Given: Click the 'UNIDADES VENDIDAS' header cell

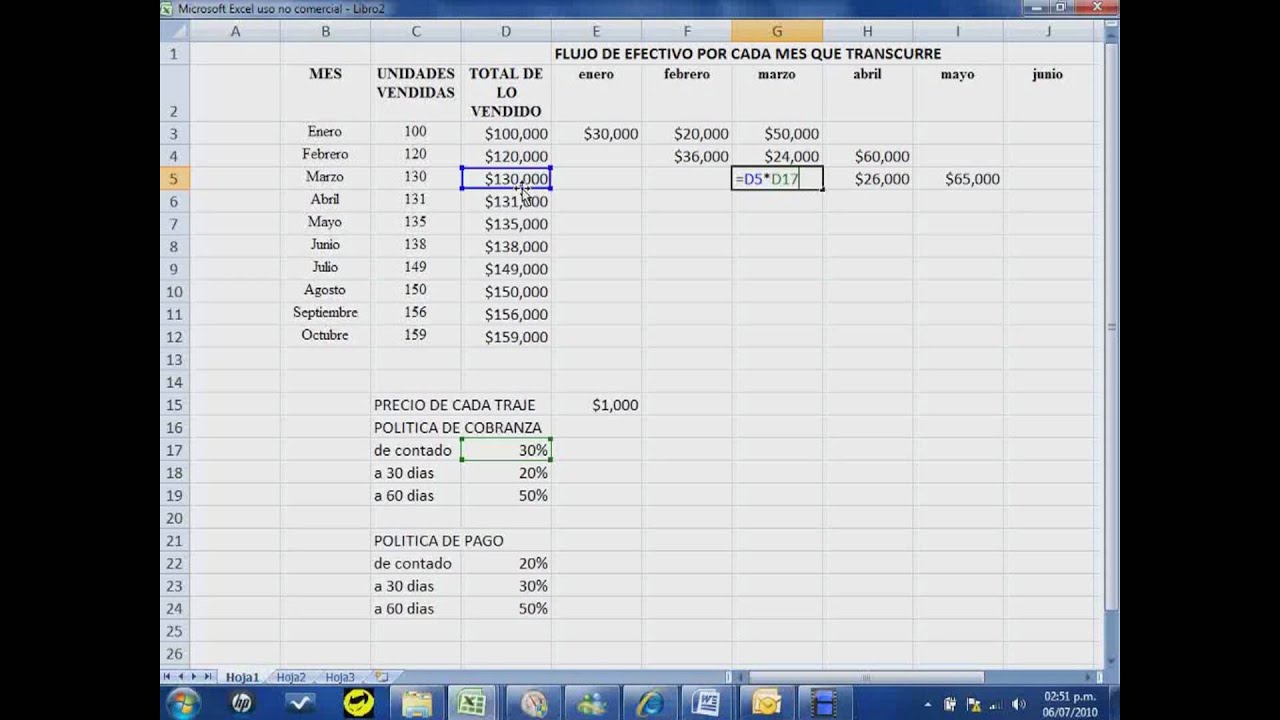Looking at the screenshot, I should tap(415, 92).
